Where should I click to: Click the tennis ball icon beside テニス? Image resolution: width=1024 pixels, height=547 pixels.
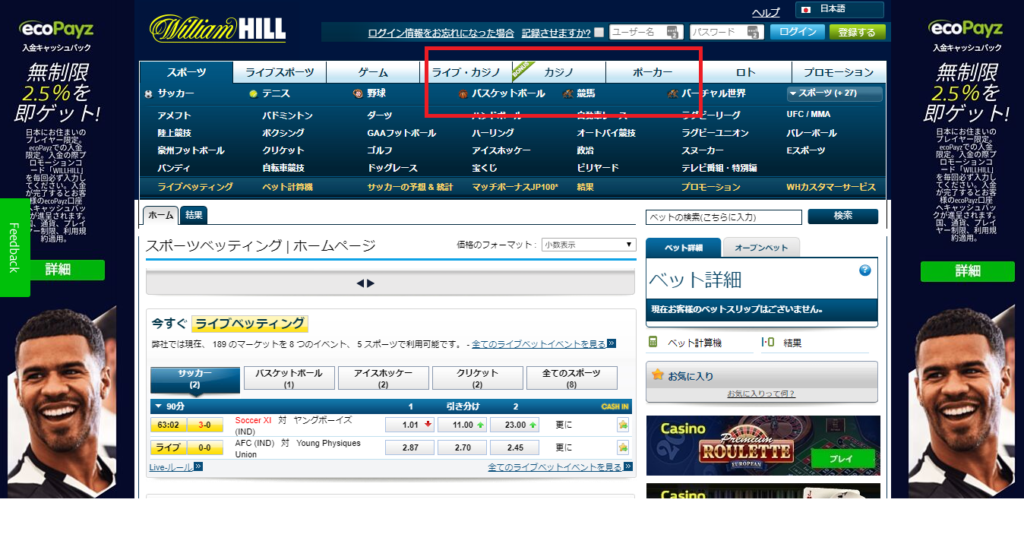click(253, 94)
